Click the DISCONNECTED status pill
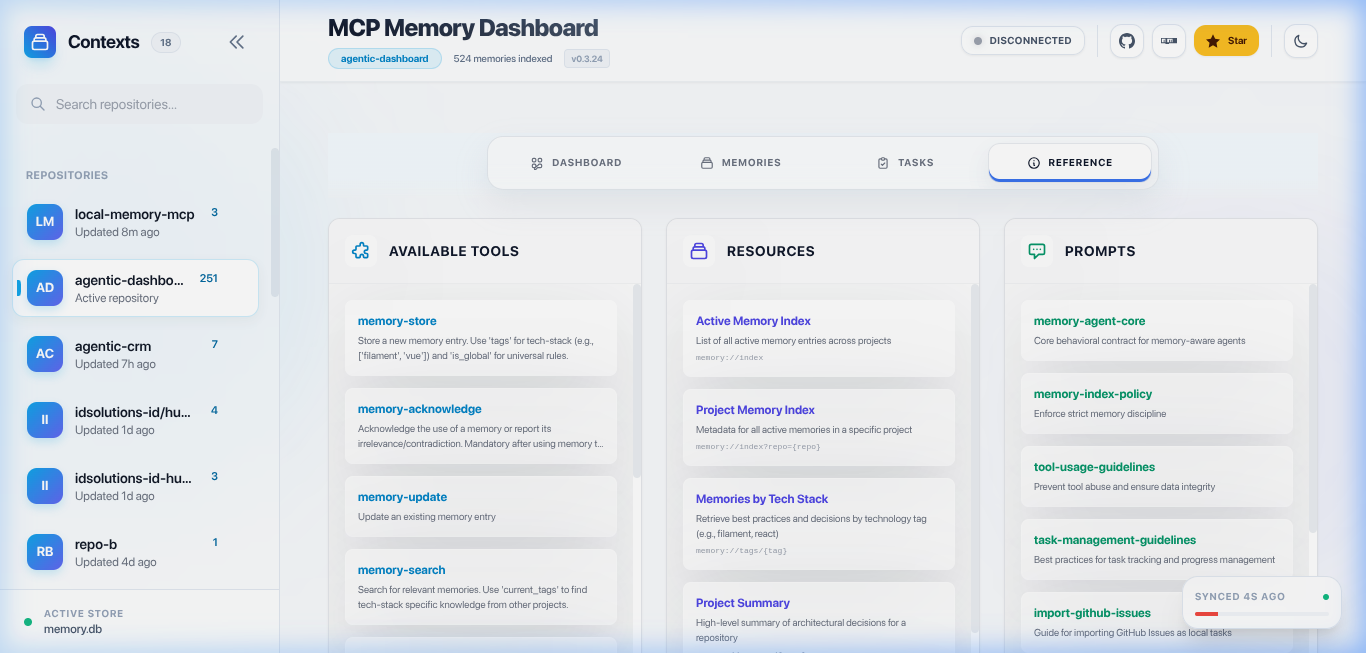1366x653 pixels. coord(1022,41)
